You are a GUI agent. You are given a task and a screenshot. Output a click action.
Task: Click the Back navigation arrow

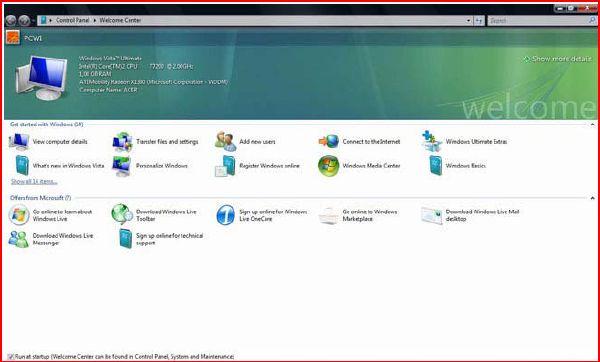pyautogui.click(x=11, y=20)
